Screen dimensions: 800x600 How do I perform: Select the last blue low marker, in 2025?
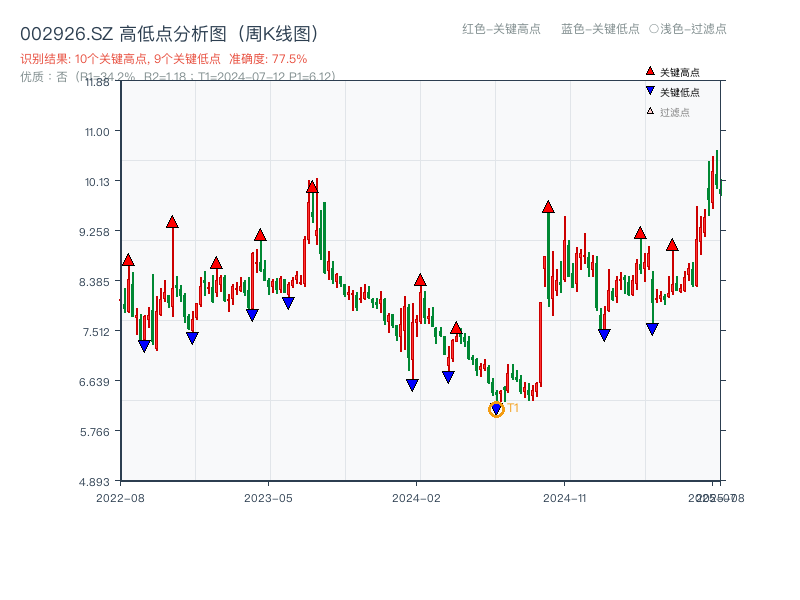click(652, 329)
